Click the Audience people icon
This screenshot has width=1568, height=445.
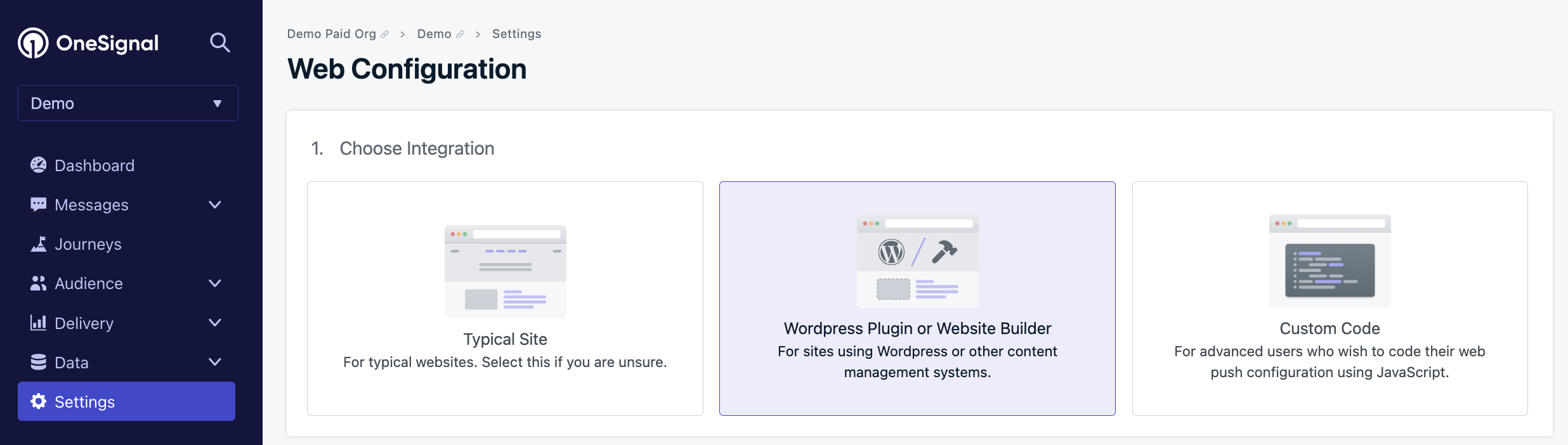pos(39,283)
